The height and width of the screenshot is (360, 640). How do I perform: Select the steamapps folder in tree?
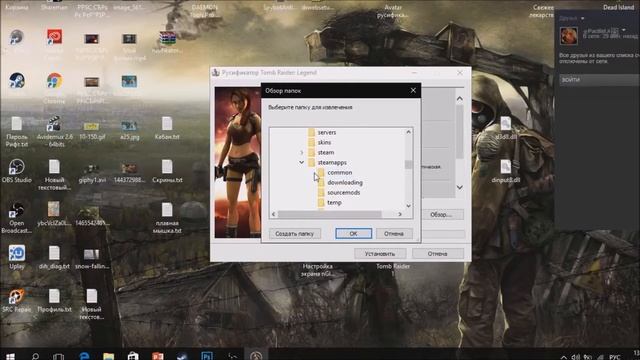pos(327,162)
